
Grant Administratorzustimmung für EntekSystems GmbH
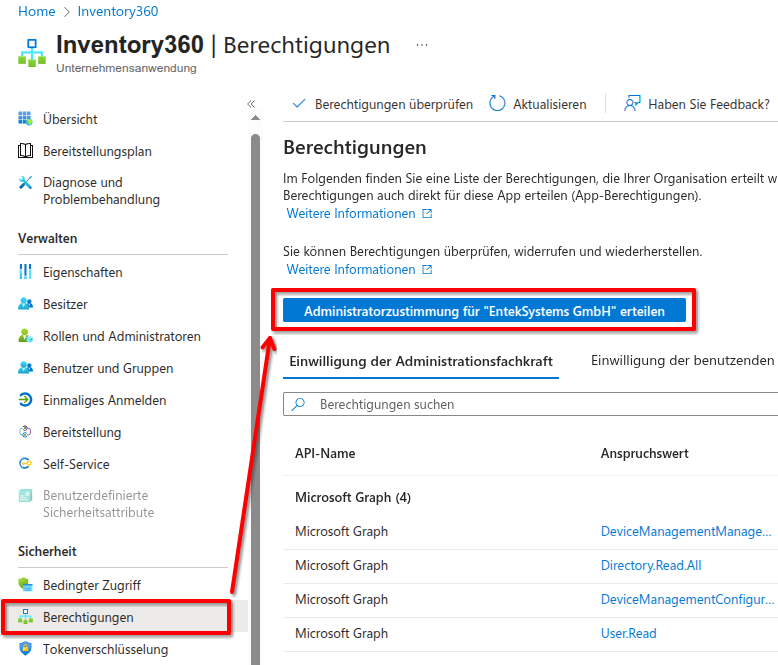[x=484, y=311]
